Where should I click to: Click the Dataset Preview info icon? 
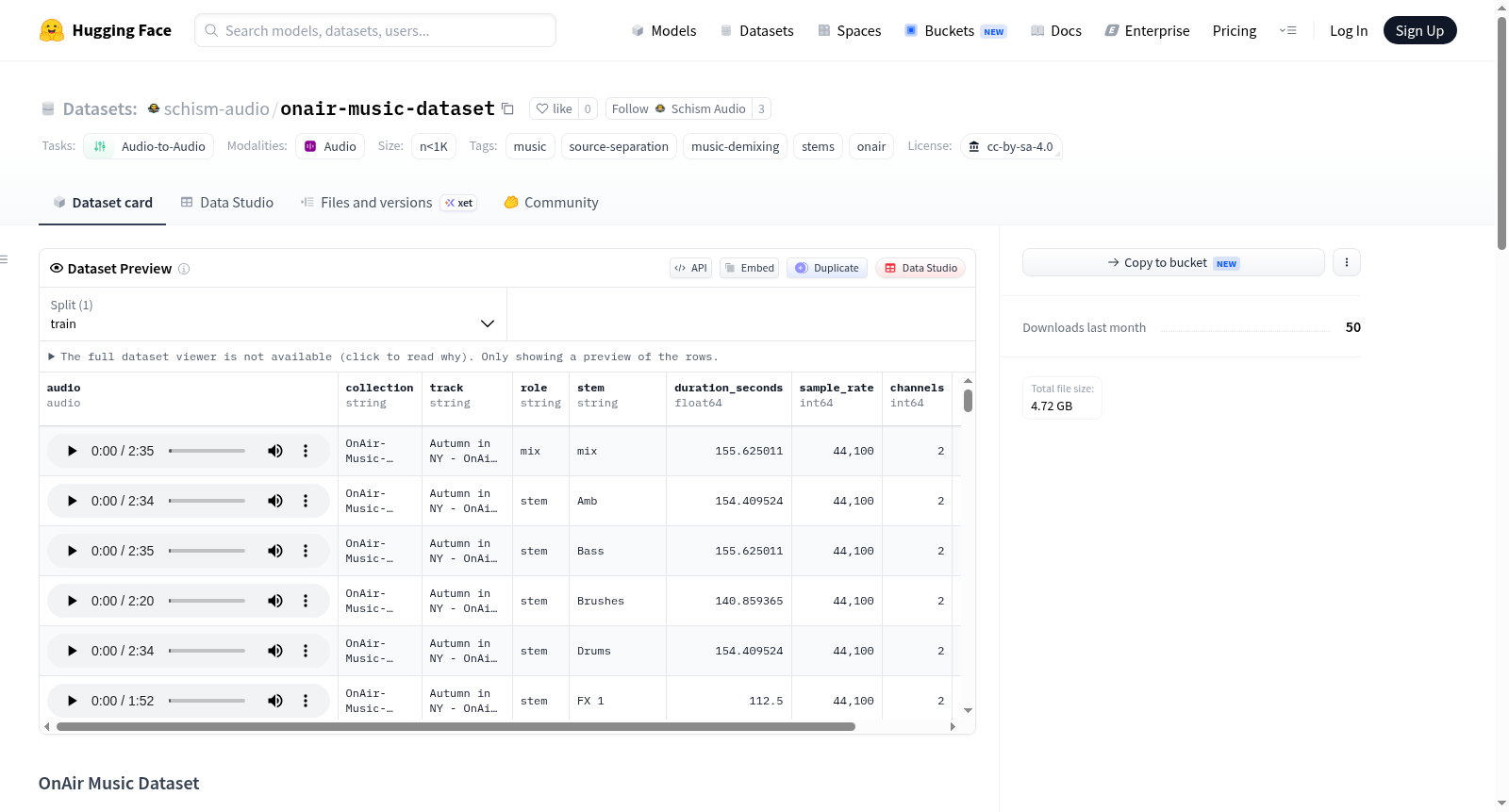coord(184,269)
